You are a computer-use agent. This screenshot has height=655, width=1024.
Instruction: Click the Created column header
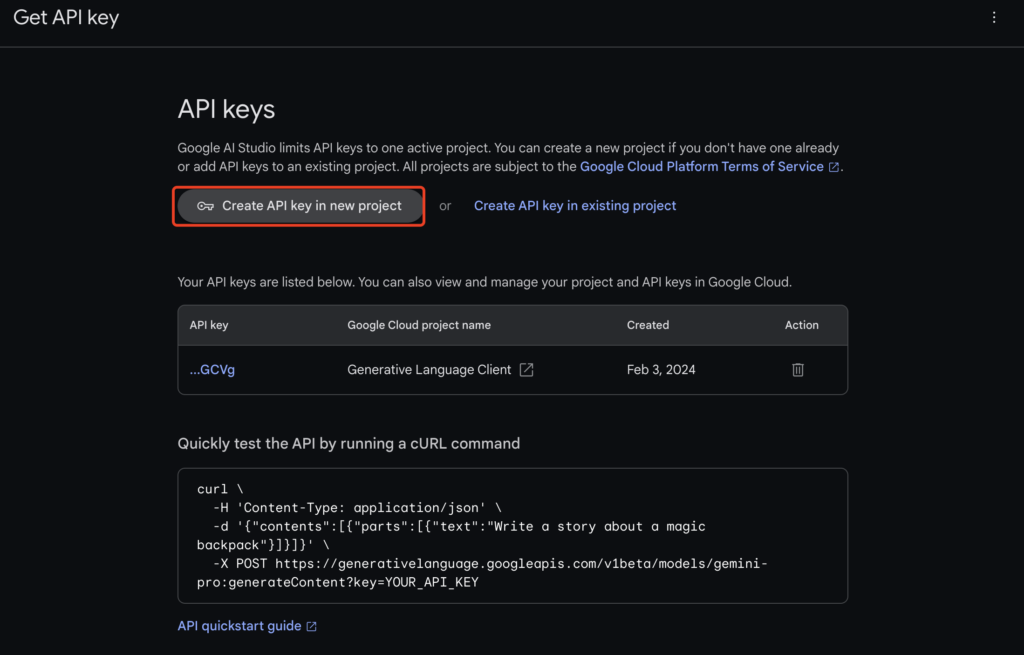click(x=648, y=325)
